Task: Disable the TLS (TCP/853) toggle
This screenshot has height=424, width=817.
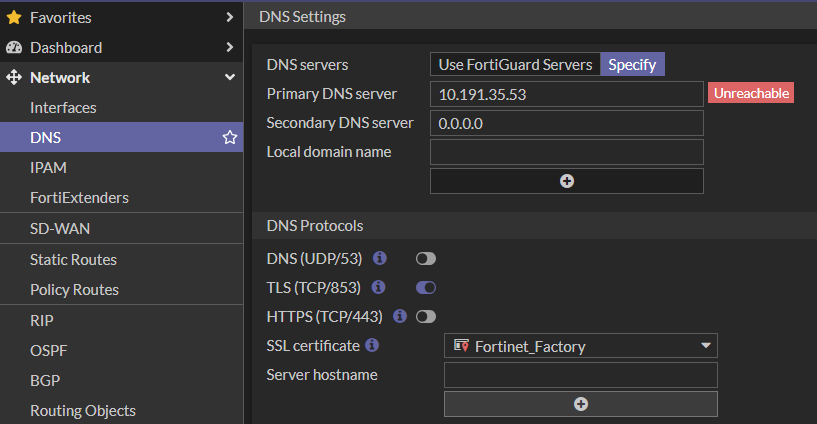Action: click(426, 288)
